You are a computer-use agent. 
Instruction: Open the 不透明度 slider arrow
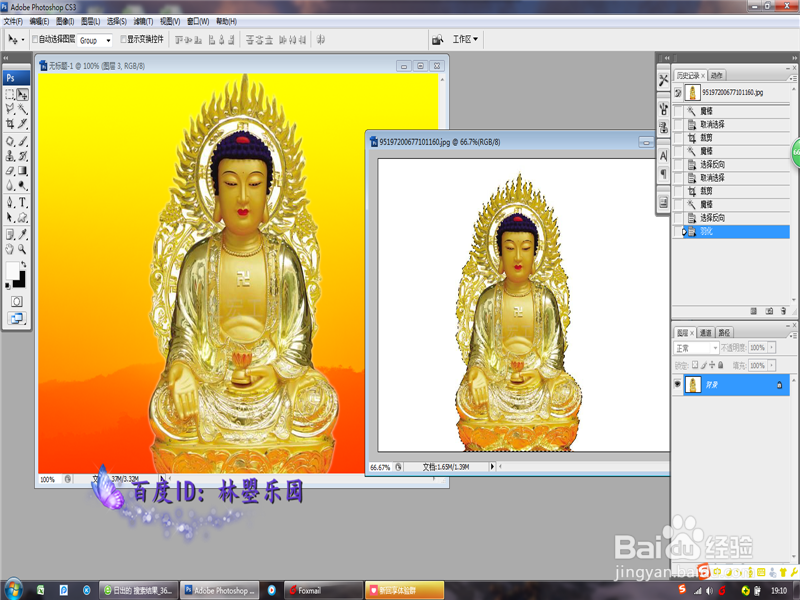coord(771,347)
